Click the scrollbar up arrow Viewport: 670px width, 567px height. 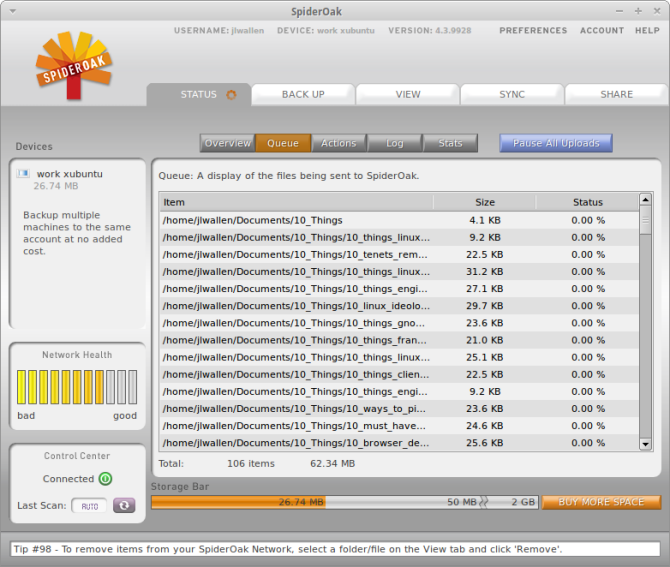pos(645,200)
